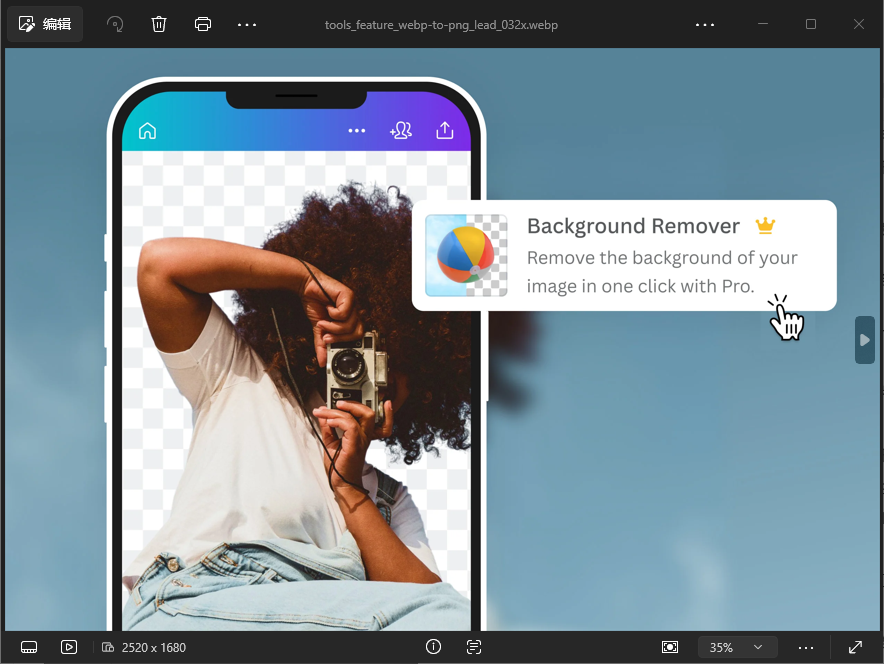
Task: Fit image to window
Action: [x=670, y=647]
